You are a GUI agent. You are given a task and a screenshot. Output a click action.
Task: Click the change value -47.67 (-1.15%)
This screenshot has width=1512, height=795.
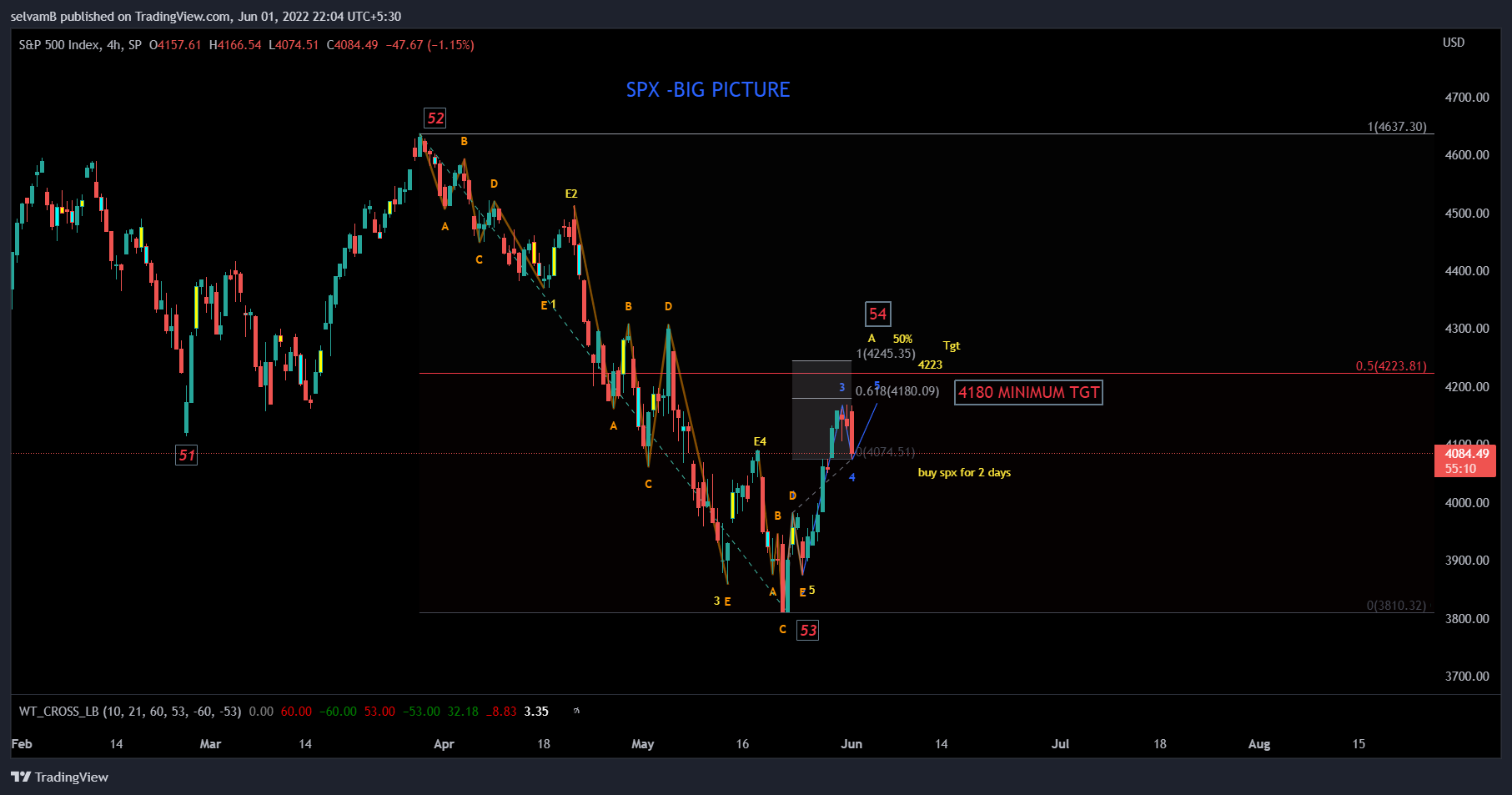pos(429,45)
